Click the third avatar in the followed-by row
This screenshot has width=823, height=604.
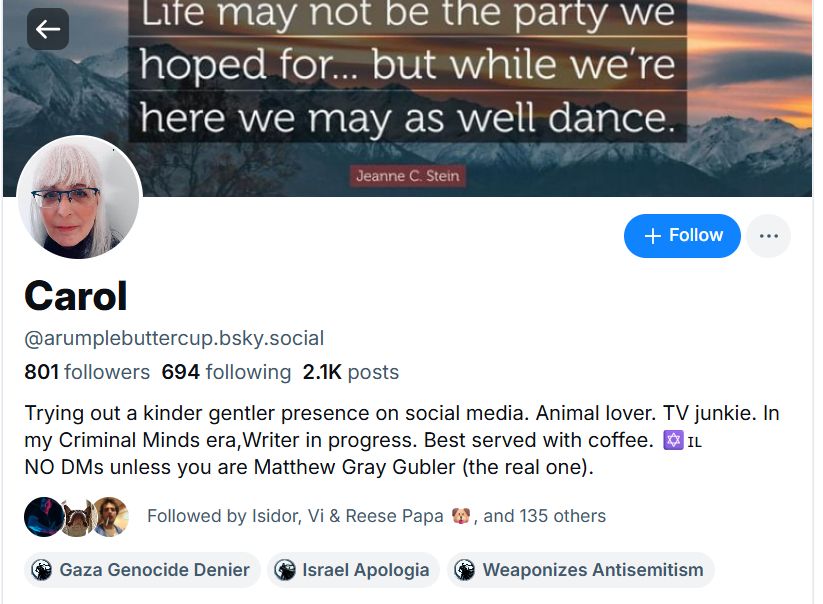(x=113, y=517)
